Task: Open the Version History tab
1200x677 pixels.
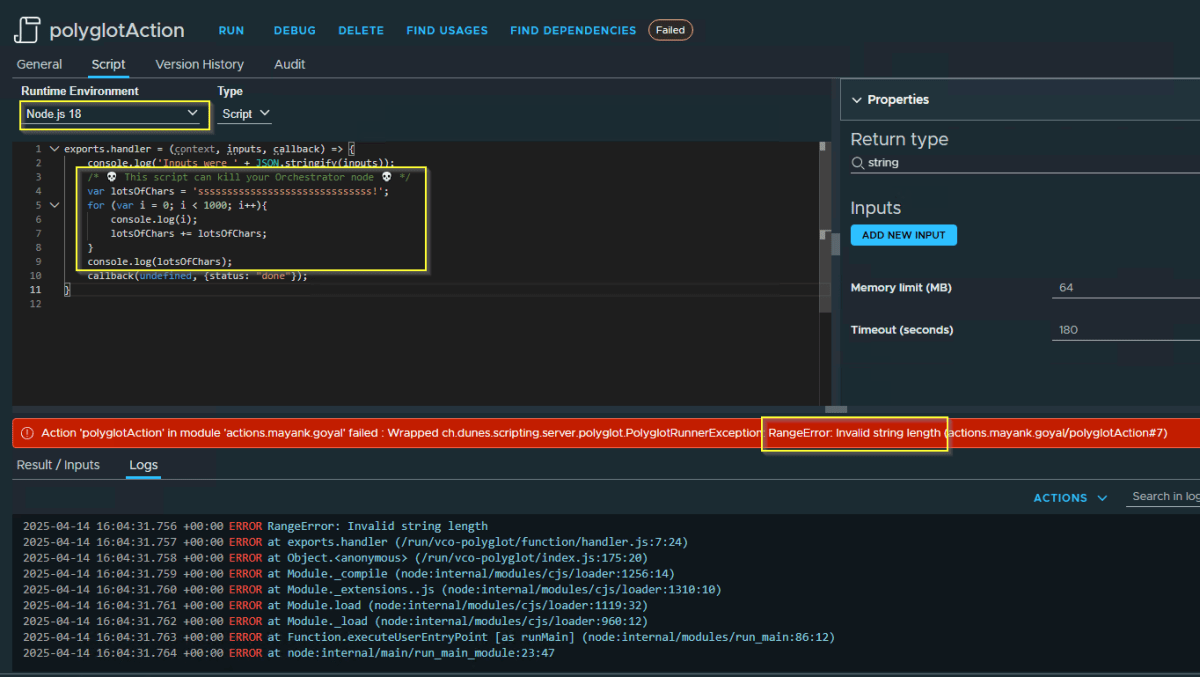Action: click(199, 64)
